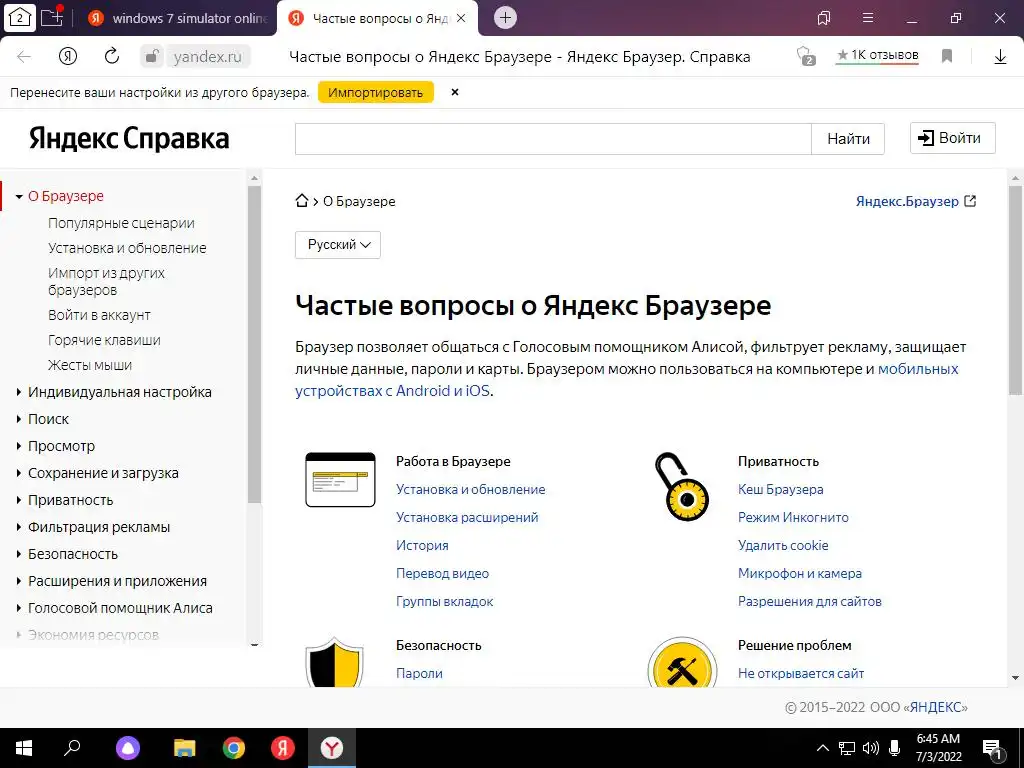Viewport: 1024px width, 768px height.
Task: Open taskbar search magnifier
Action: click(72, 747)
